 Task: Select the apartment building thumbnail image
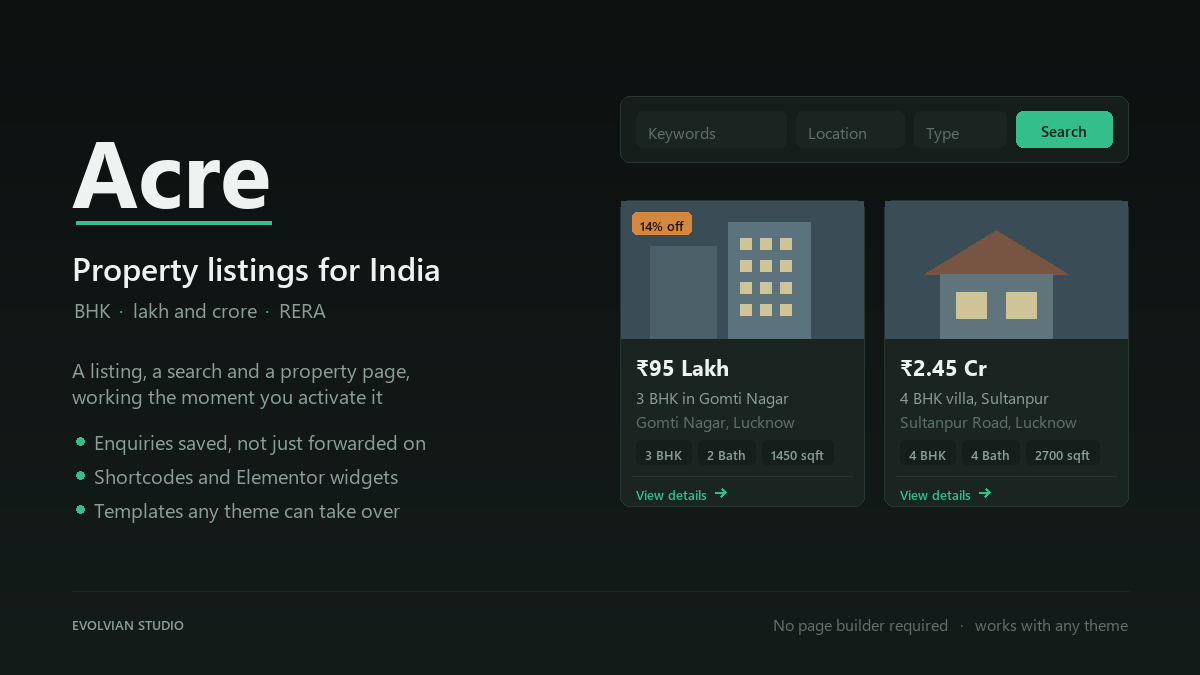click(742, 270)
